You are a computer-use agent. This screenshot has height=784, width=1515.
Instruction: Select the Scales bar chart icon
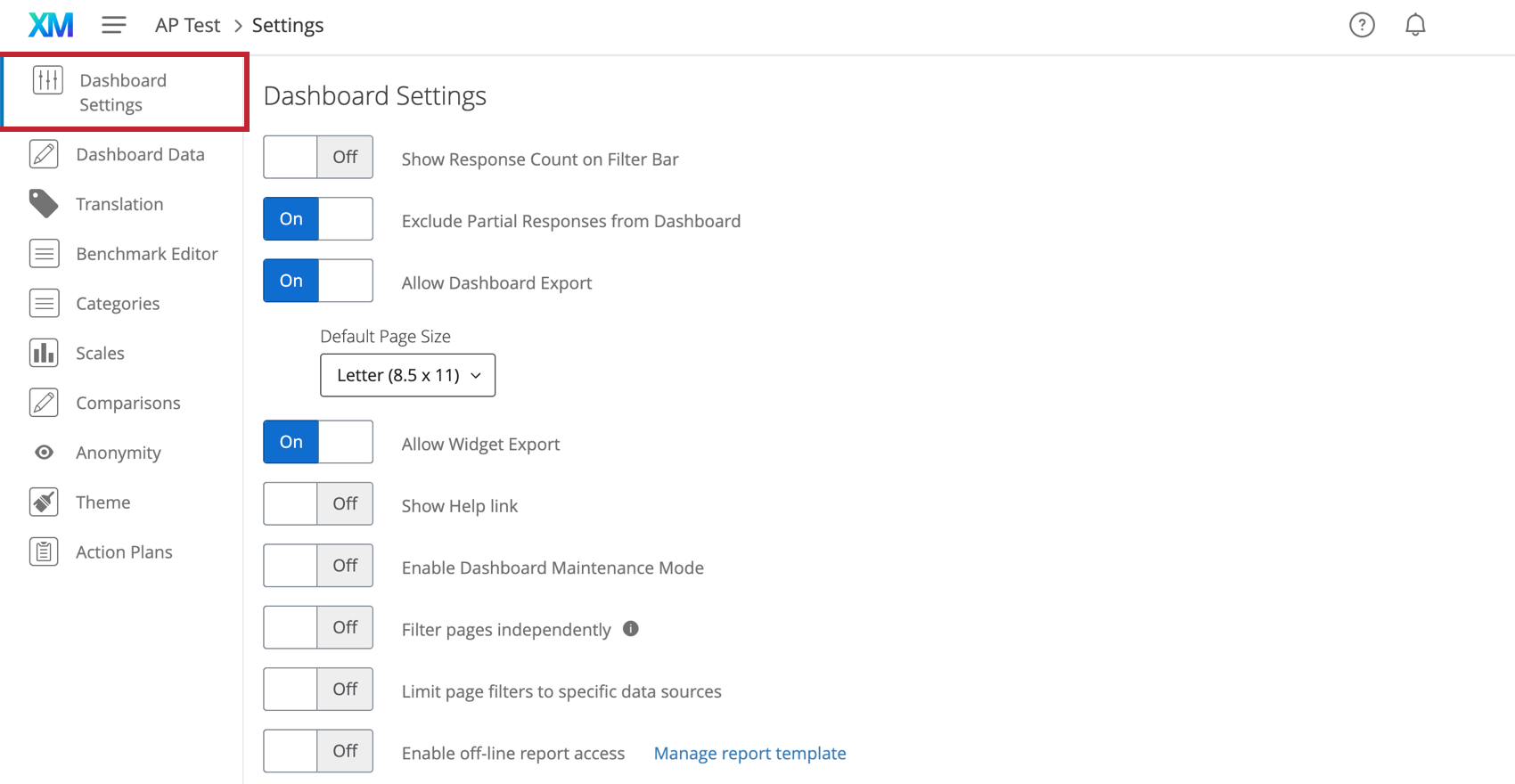[44, 353]
